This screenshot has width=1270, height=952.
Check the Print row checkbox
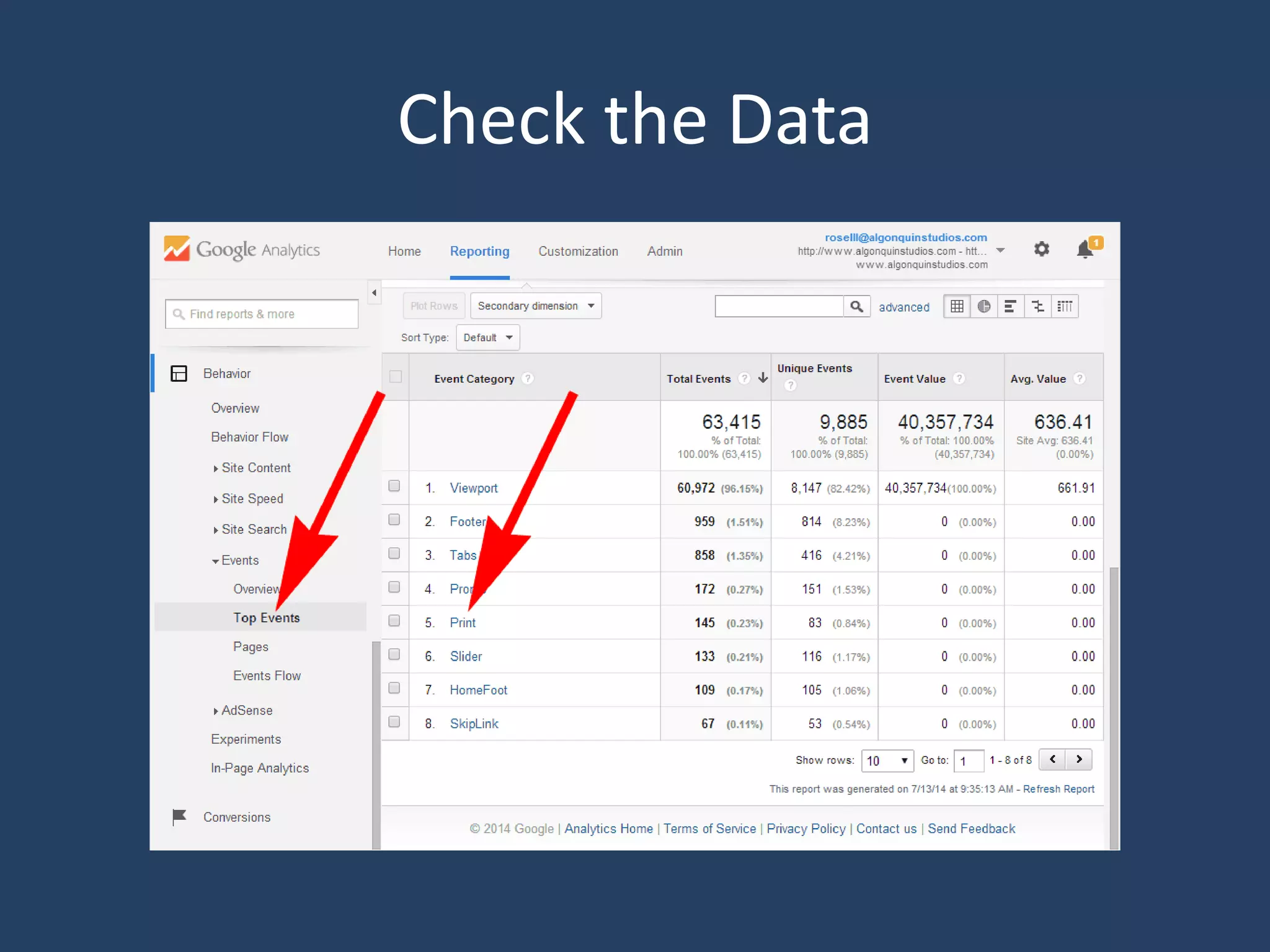coord(394,620)
